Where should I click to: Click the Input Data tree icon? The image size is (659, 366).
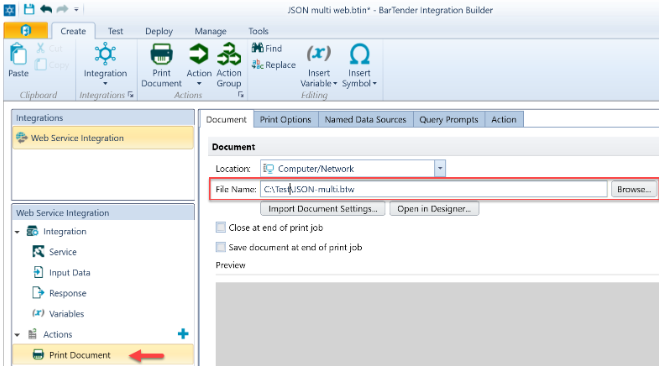(38, 272)
